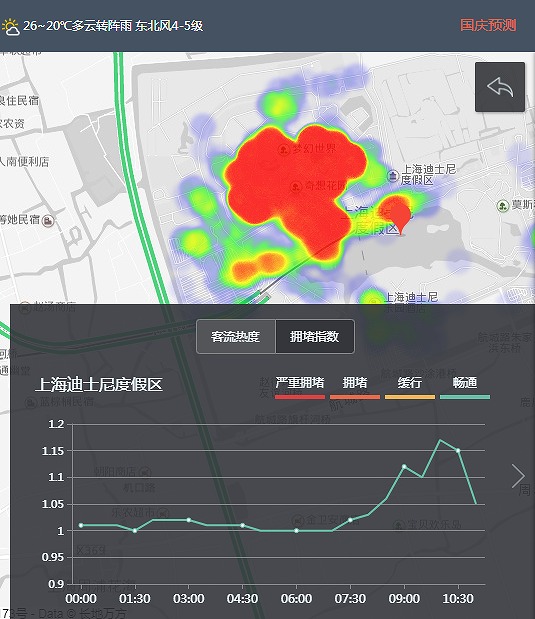Image resolution: width=535 pixels, height=619 pixels.
Task: Click the 上海迪士尼度假区 chart title
Action: (99, 384)
